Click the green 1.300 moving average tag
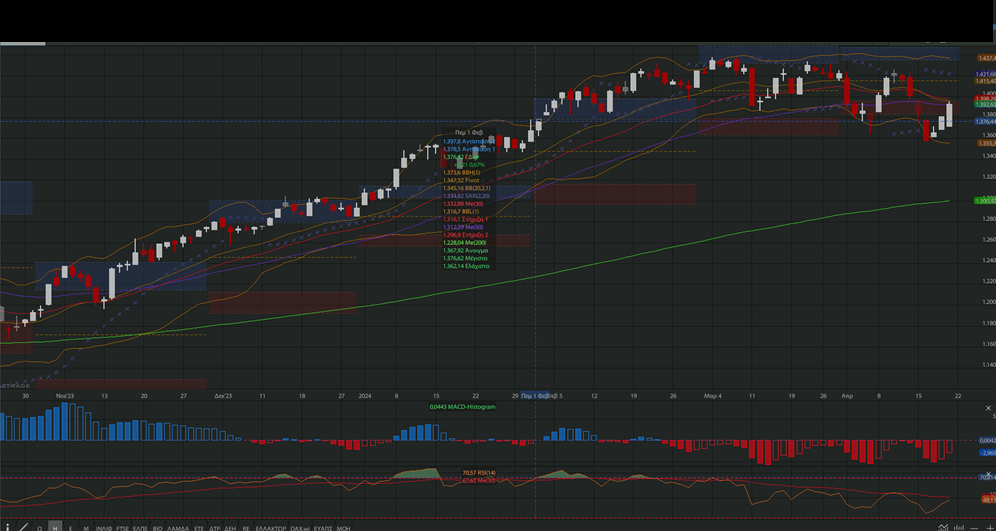 point(985,201)
